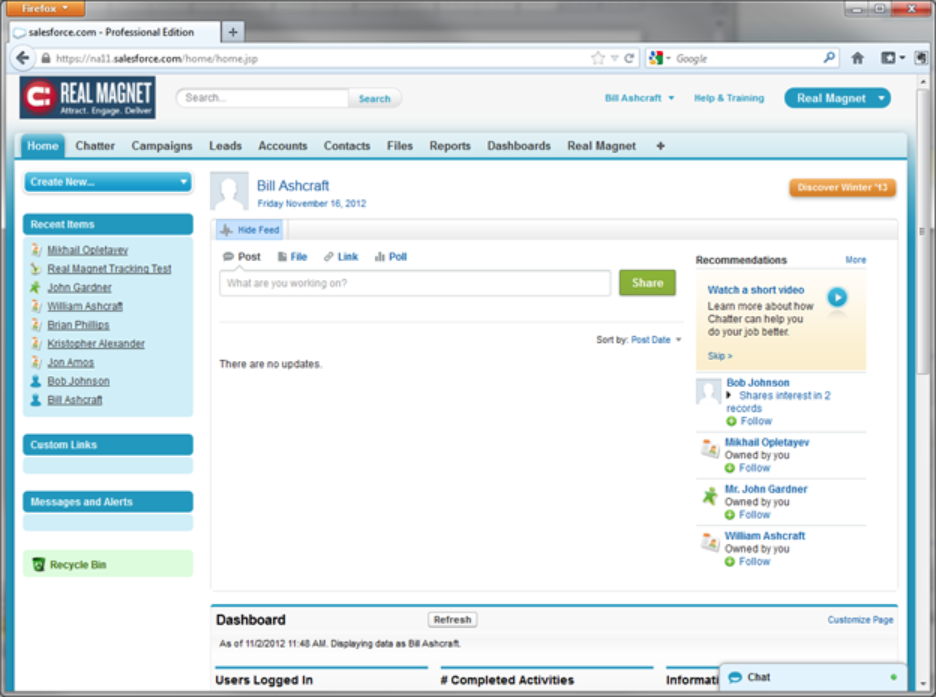This screenshot has height=697, width=936.
Task: Open a new browser tab
Action: 233,32
